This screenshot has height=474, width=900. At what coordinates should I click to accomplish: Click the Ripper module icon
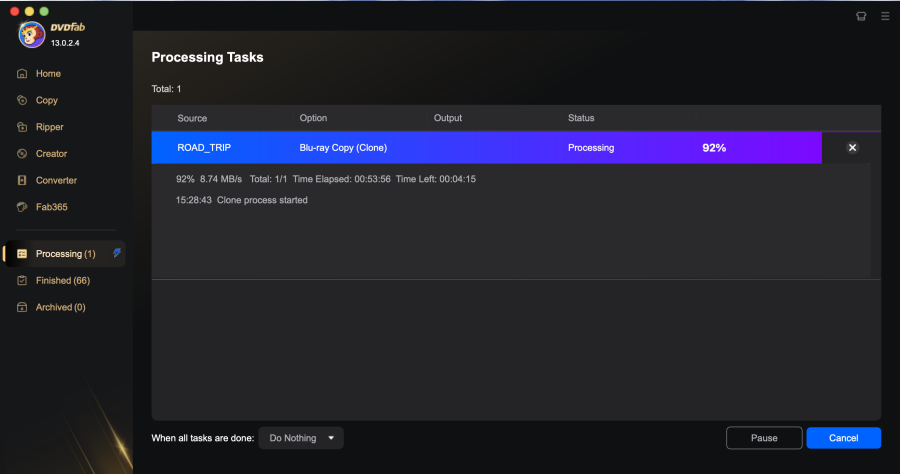tap(22, 127)
